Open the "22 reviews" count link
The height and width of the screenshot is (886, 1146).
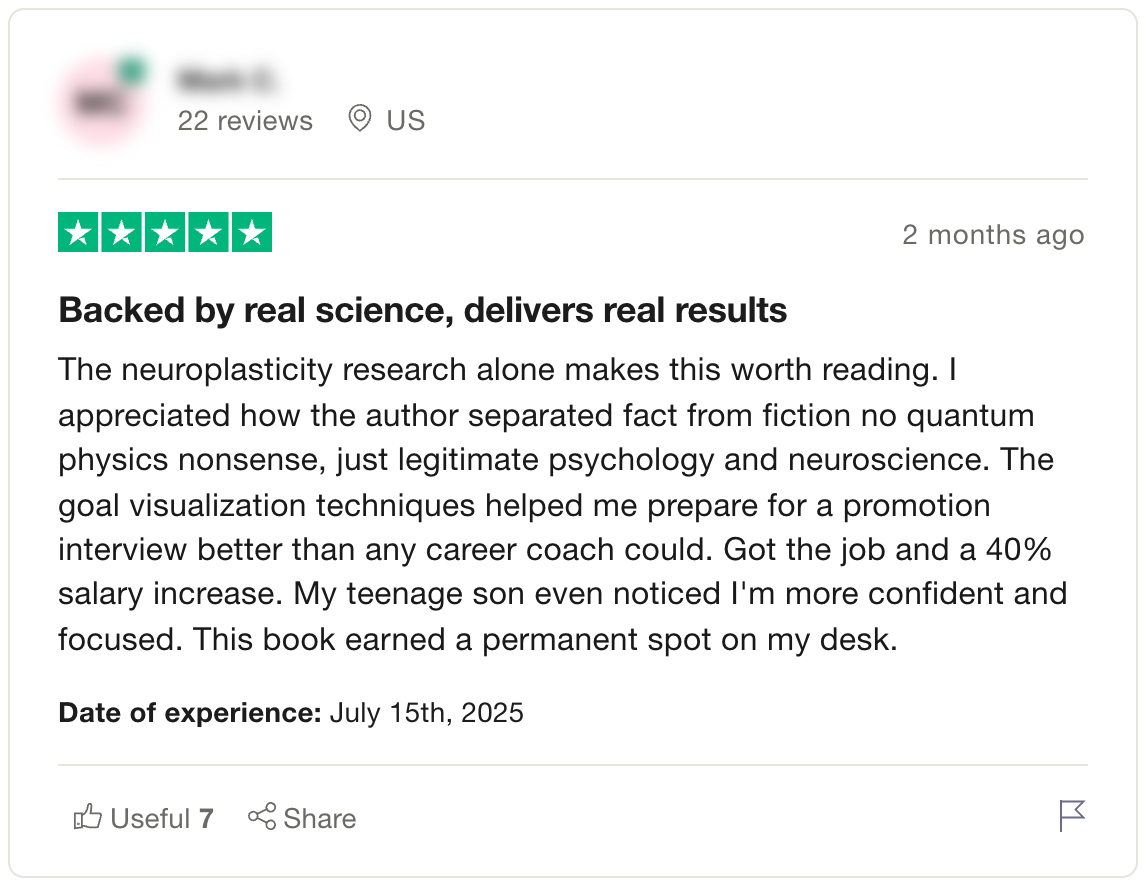click(x=245, y=121)
